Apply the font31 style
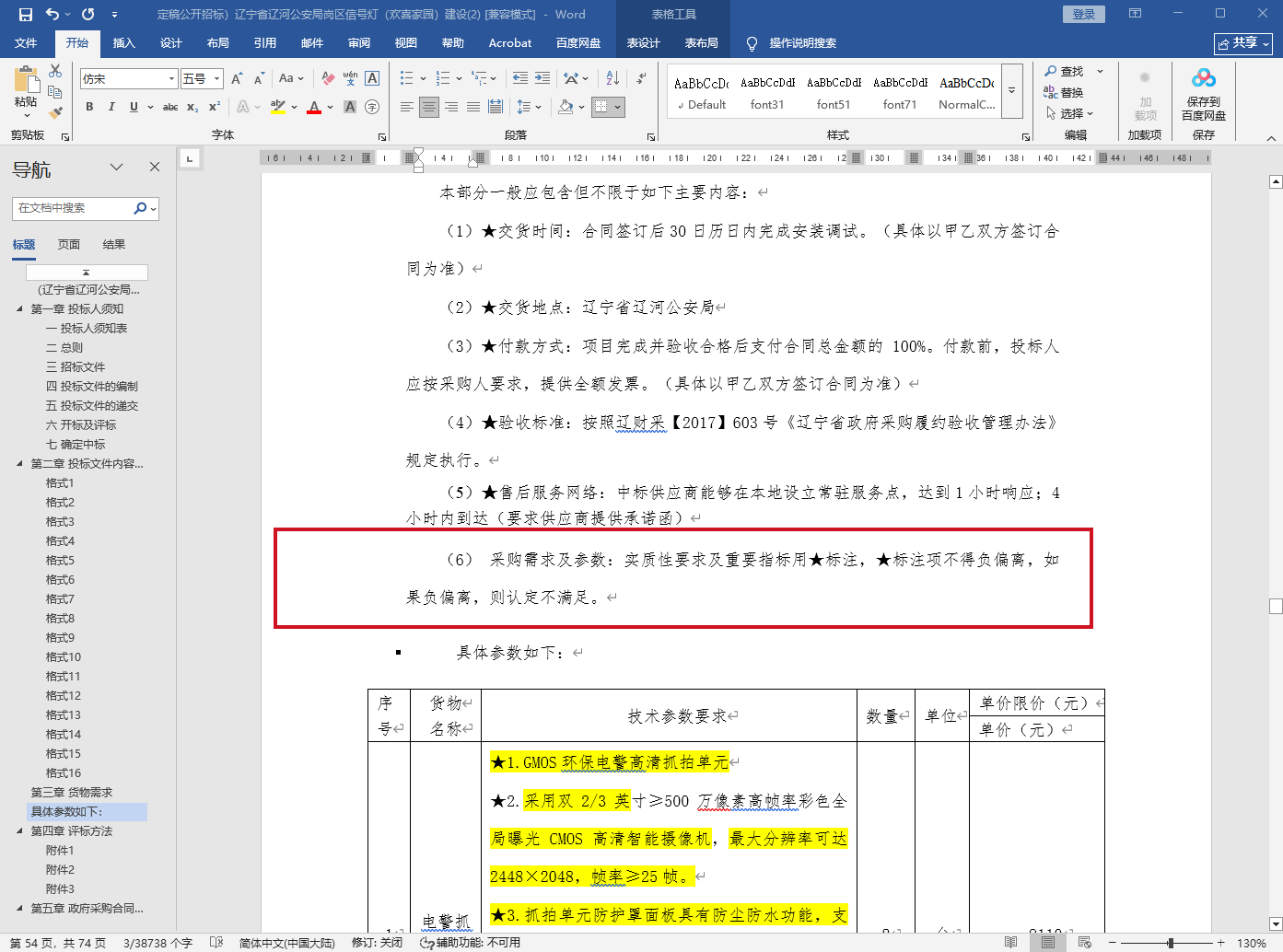 click(x=767, y=92)
